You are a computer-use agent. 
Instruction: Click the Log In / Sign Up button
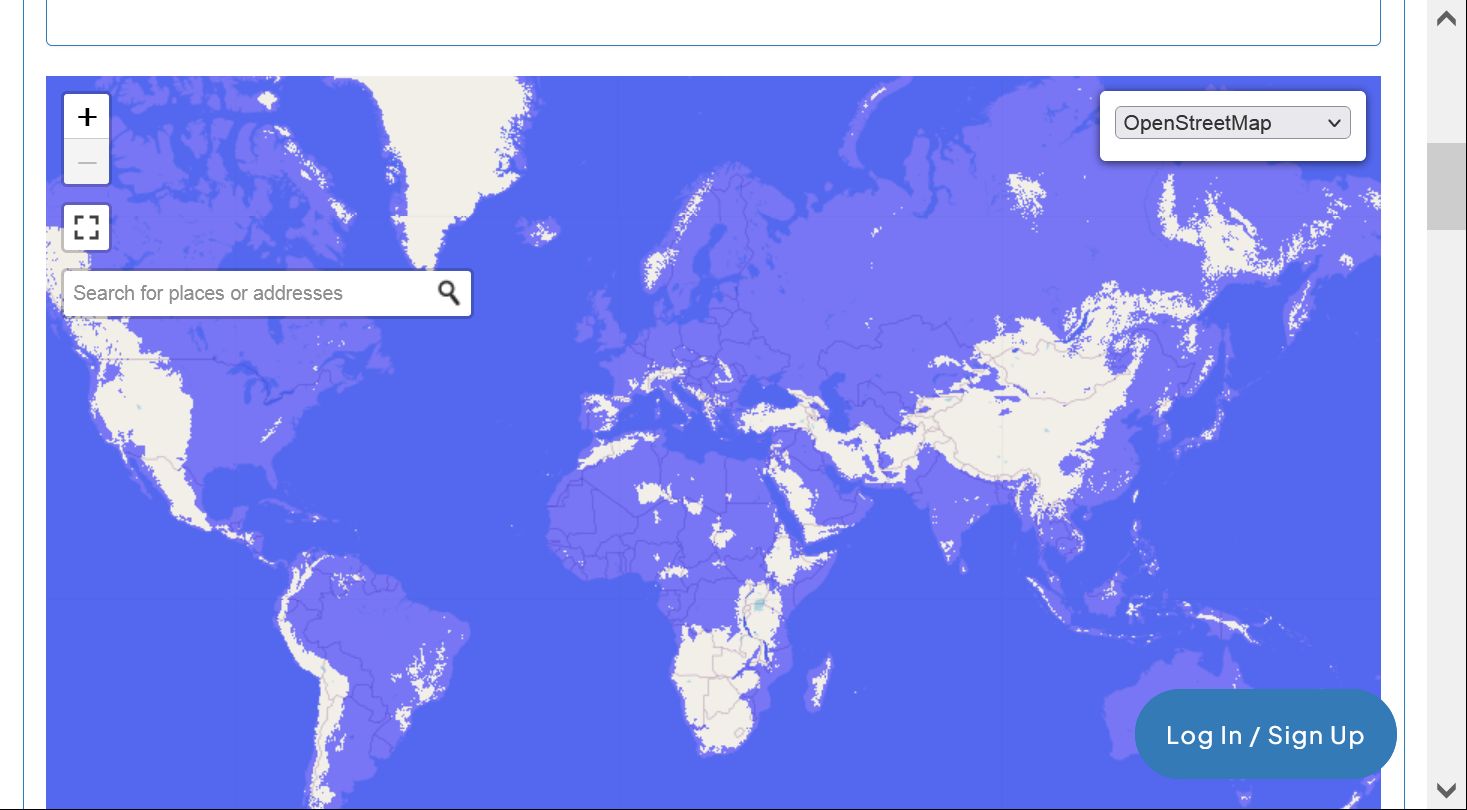coord(1265,735)
